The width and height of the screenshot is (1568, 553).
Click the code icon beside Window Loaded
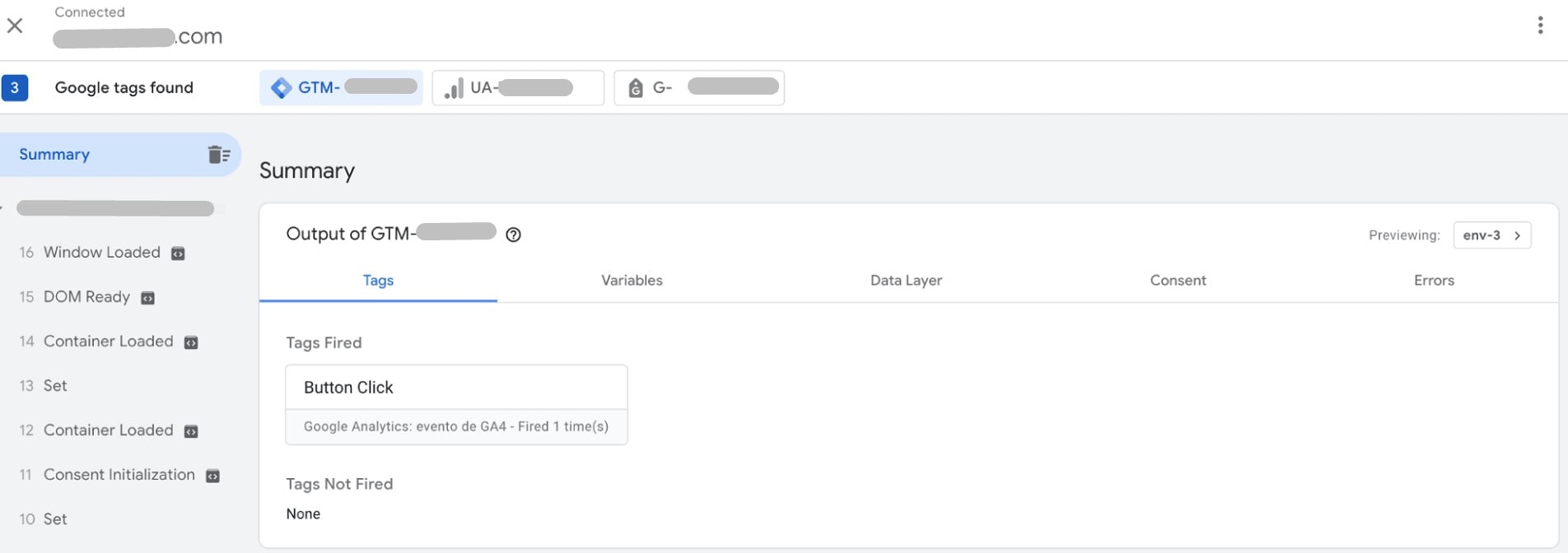coord(178,253)
